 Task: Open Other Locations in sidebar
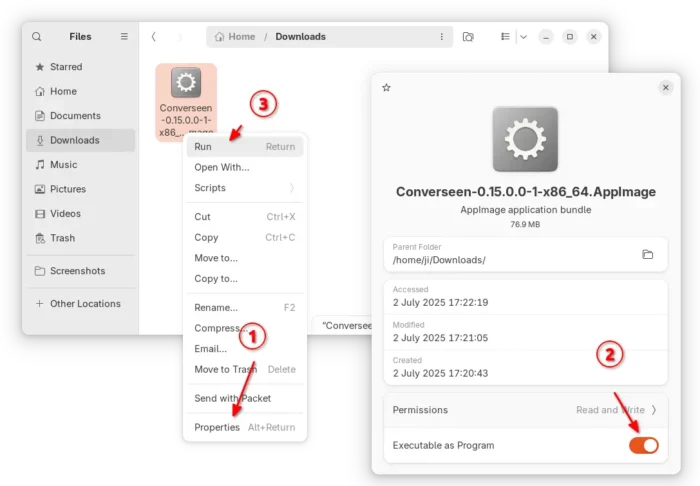pos(85,304)
